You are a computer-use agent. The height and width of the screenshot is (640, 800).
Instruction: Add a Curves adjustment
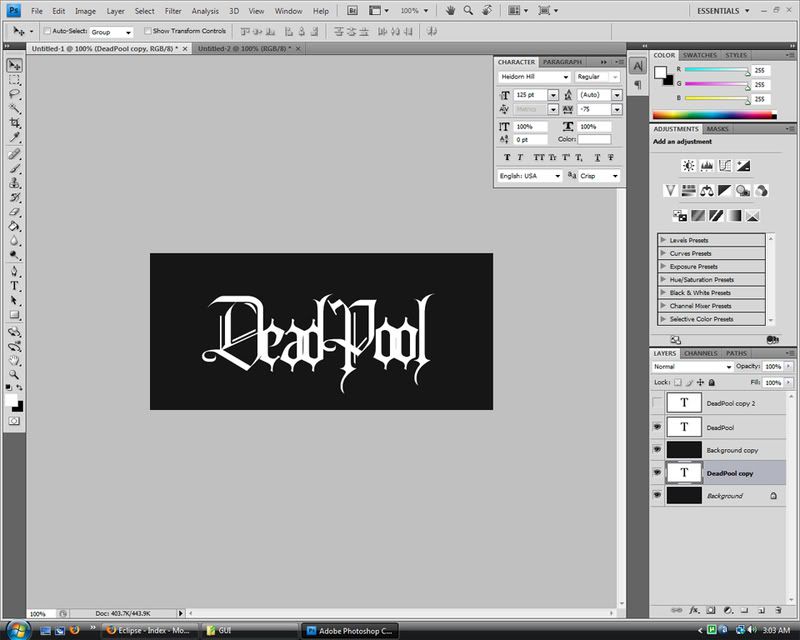click(725, 165)
